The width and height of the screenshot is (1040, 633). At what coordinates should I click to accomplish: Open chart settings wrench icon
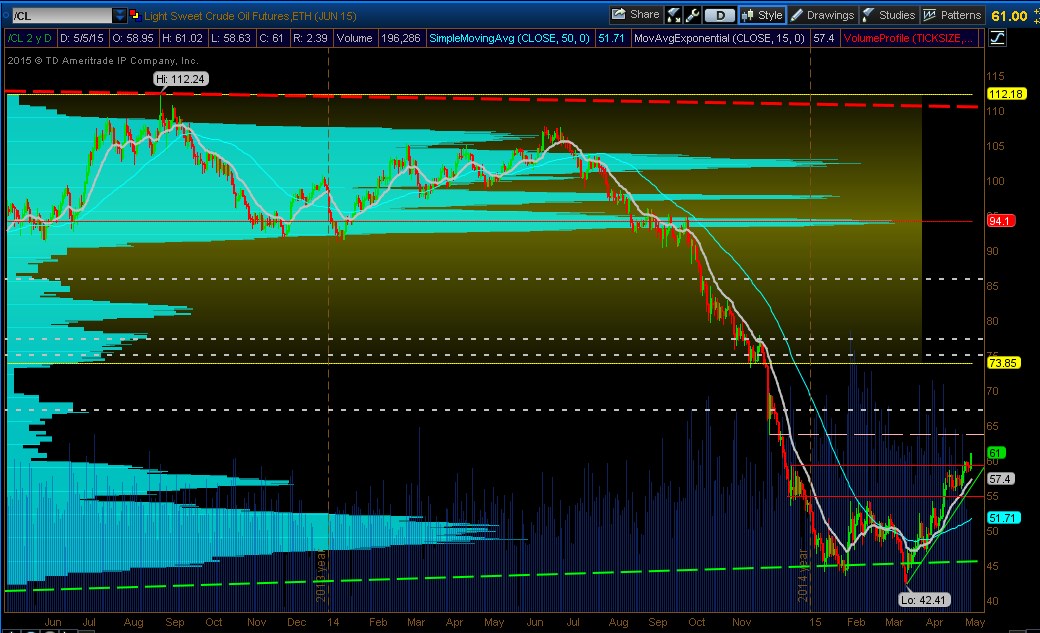(693, 15)
